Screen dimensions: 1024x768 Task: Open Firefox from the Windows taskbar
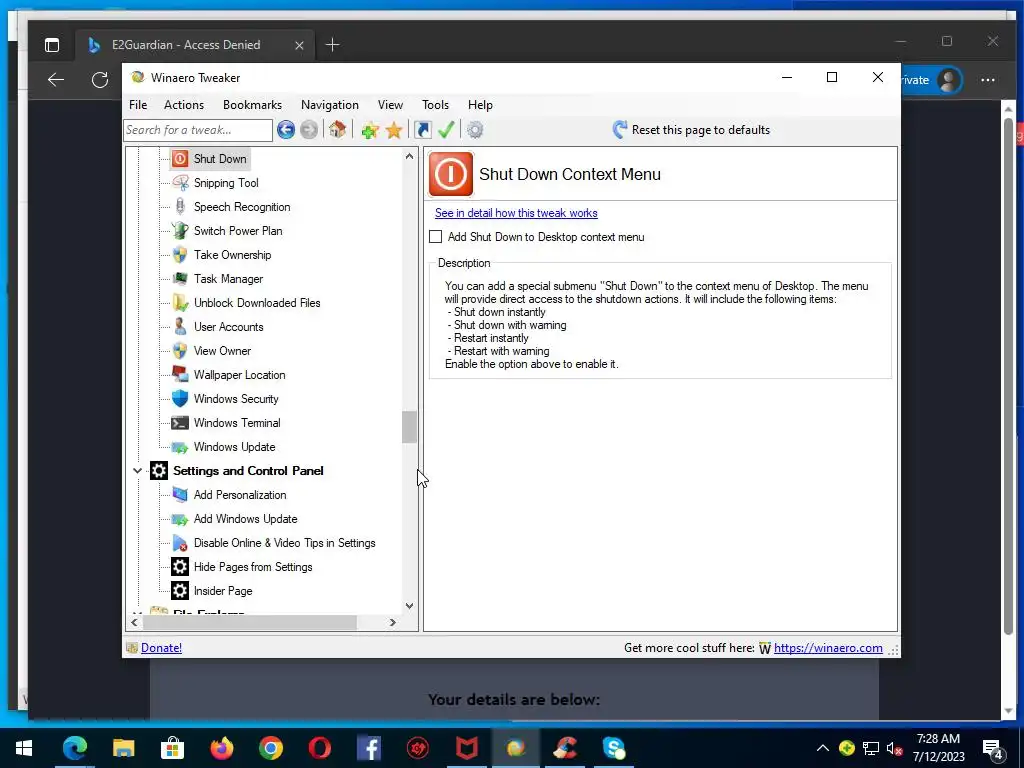coord(222,748)
